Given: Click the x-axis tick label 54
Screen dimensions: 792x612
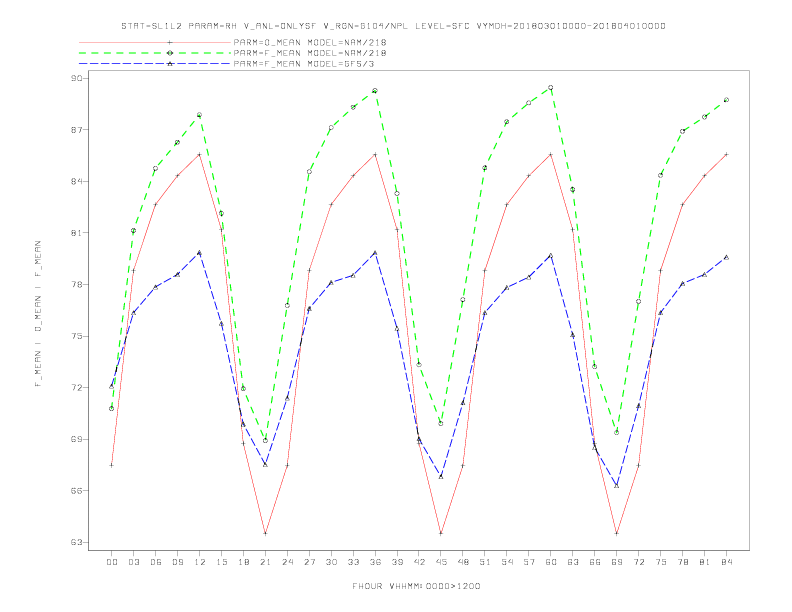Looking at the screenshot, I should click(x=507, y=562).
